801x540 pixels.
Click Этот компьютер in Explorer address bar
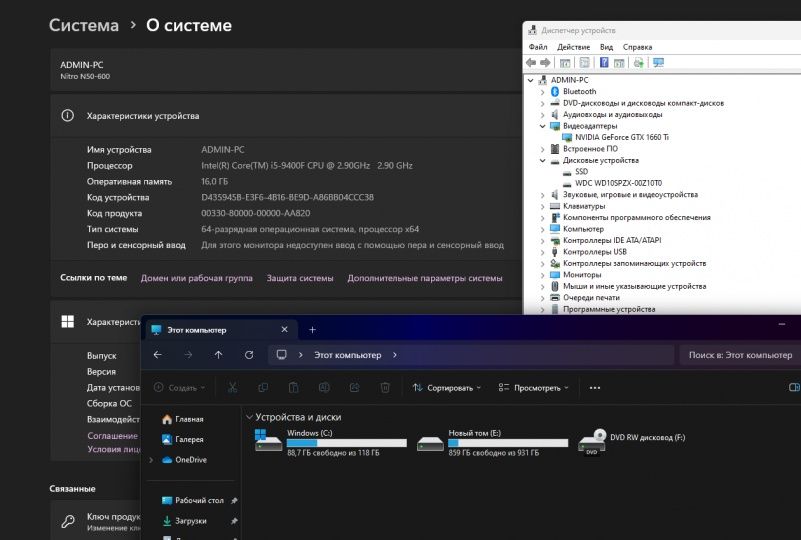[347, 355]
